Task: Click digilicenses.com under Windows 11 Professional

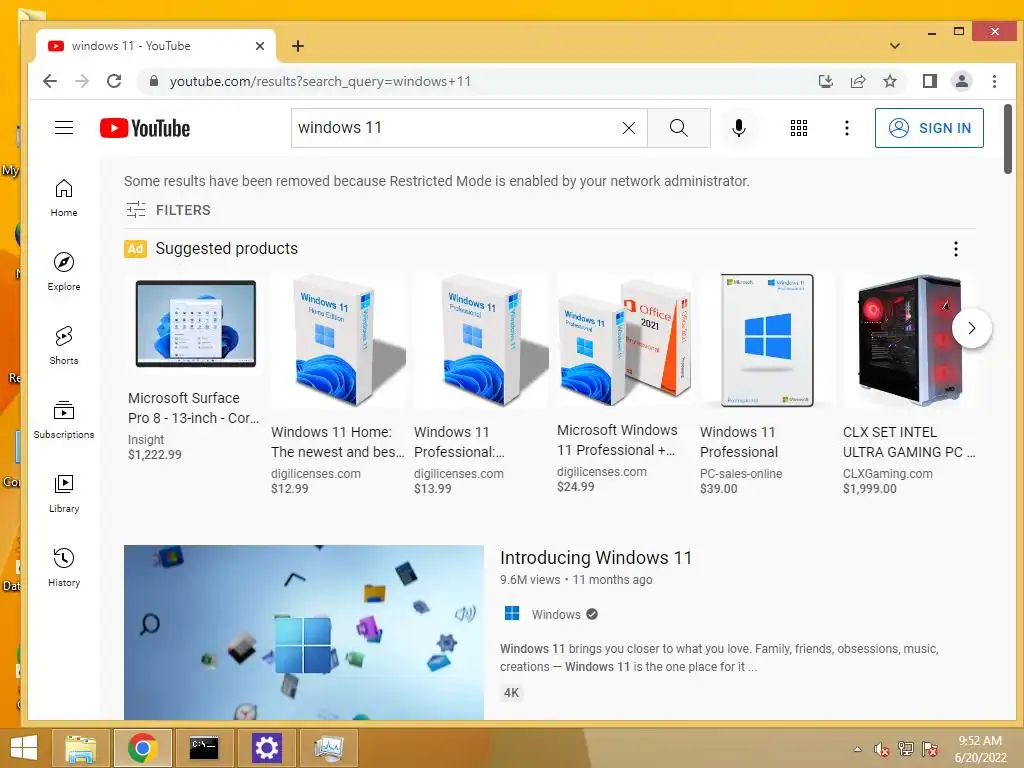Action: pyautogui.click(x=458, y=473)
